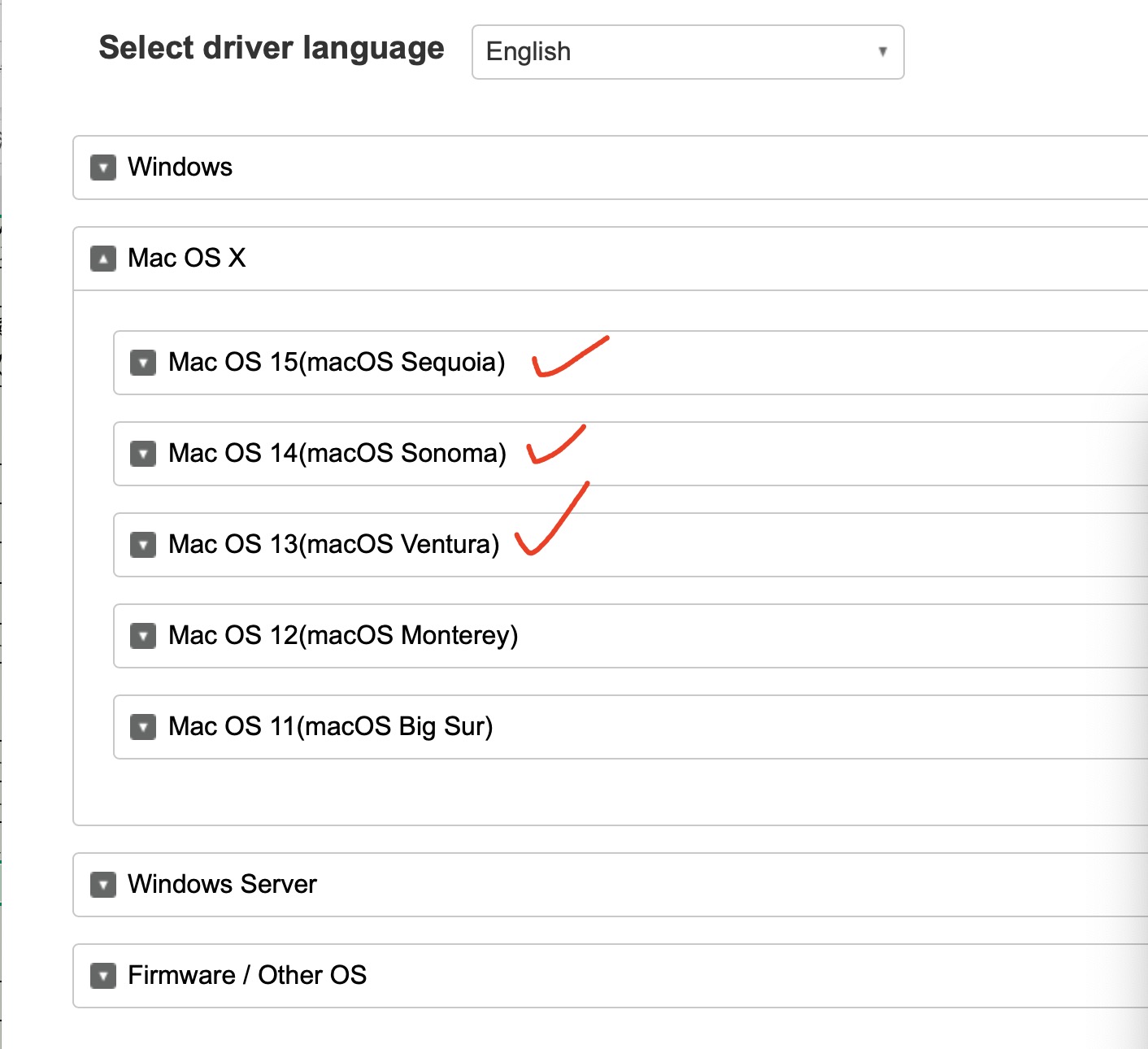1148x1049 pixels.
Task: Expand Mac OS 13 Ventura arrow icon
Action: (144, 545)
